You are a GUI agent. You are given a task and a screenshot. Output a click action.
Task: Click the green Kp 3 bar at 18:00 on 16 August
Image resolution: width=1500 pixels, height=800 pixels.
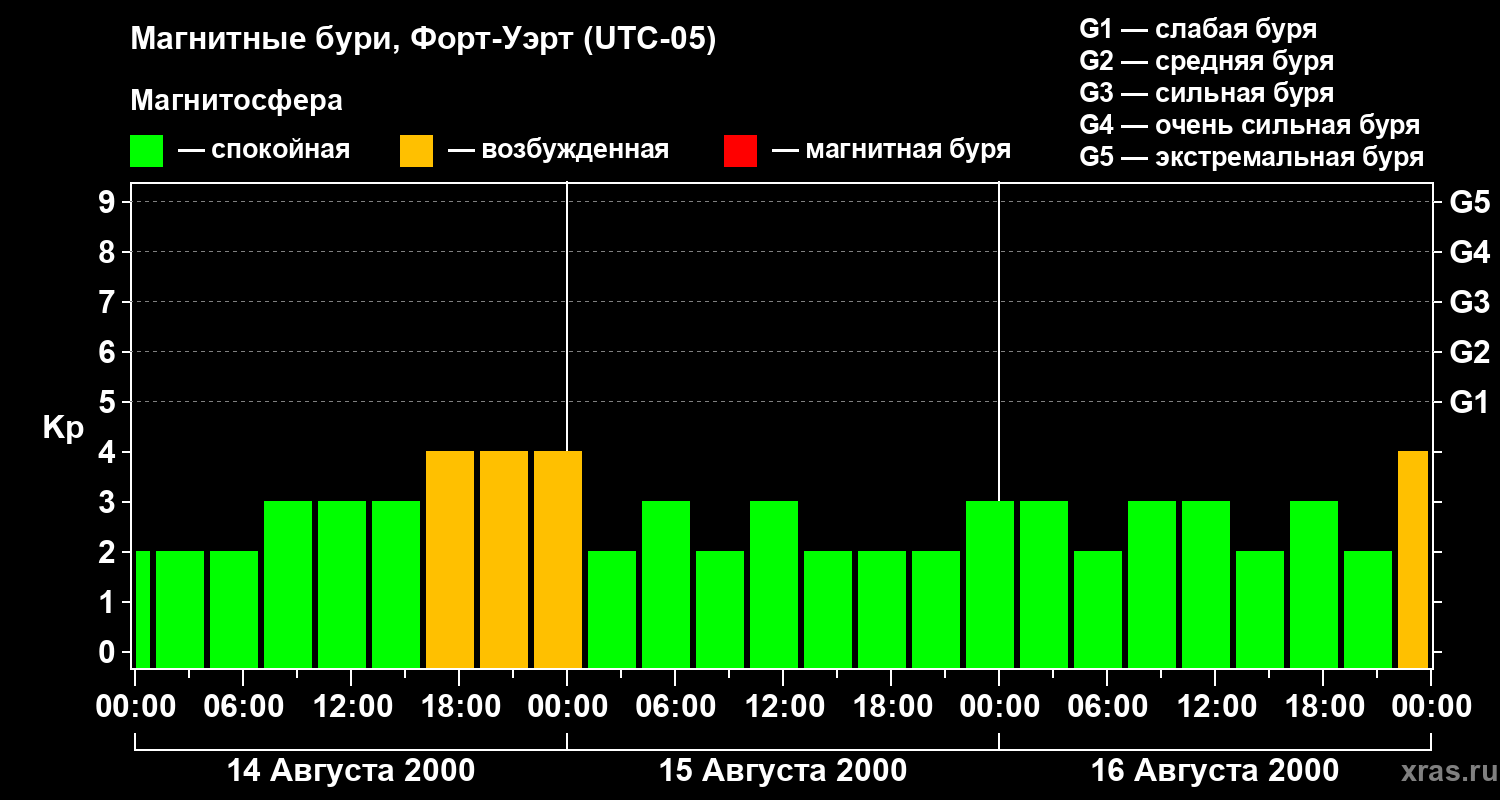pyautogui.click(x=1314, y=584)
